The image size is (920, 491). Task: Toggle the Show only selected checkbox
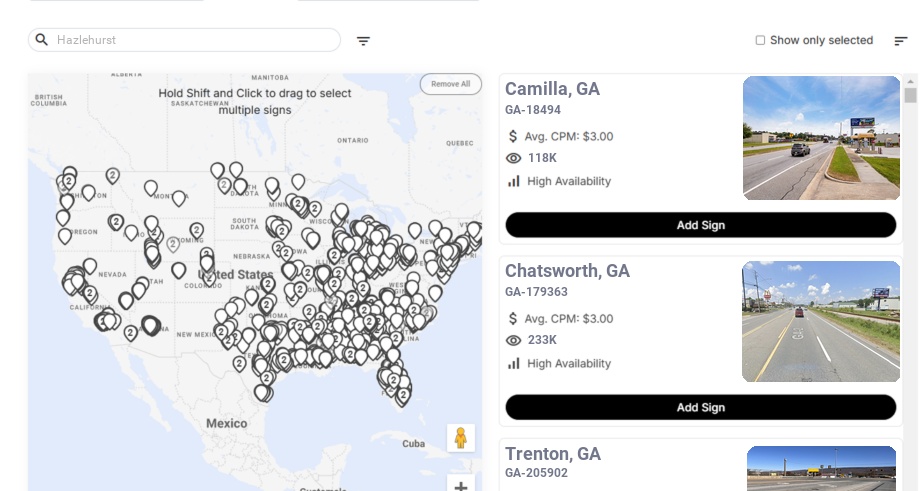point(760,41)
